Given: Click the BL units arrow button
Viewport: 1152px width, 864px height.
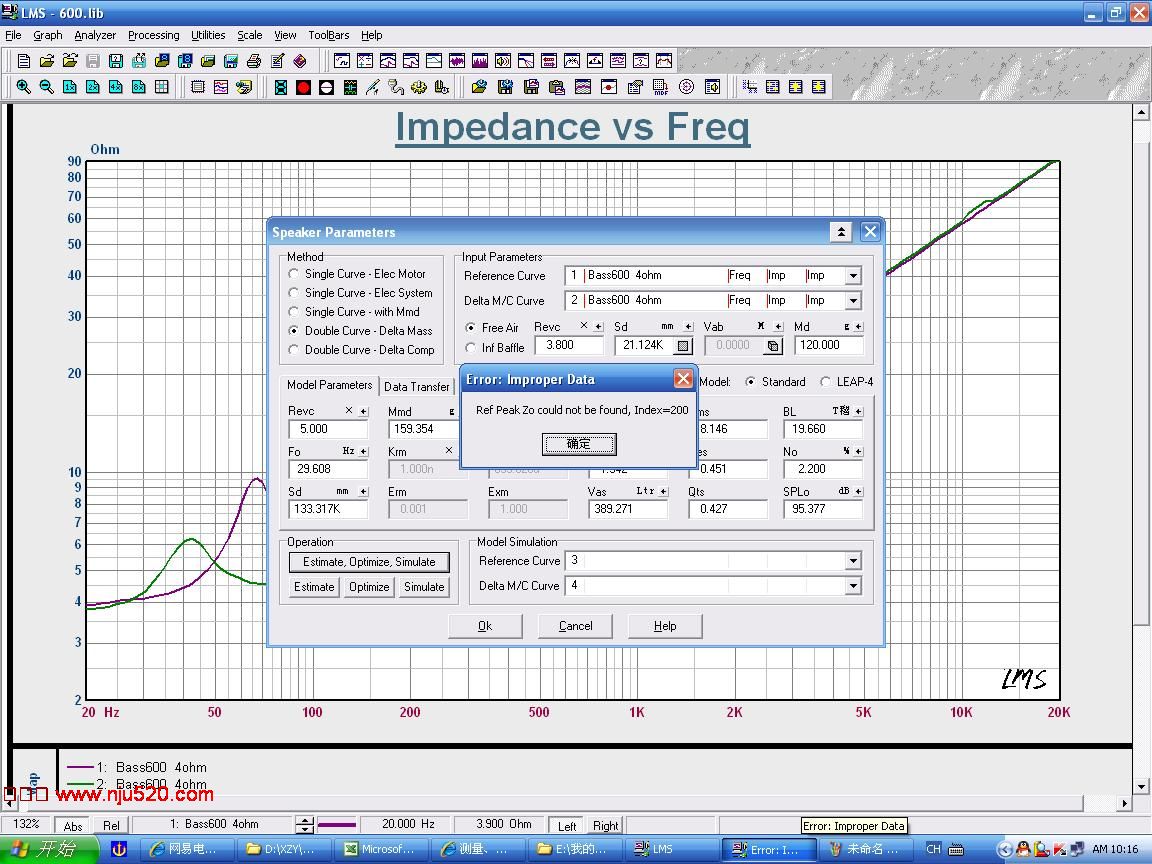Looking at the screenshot, I should (858, 411).
